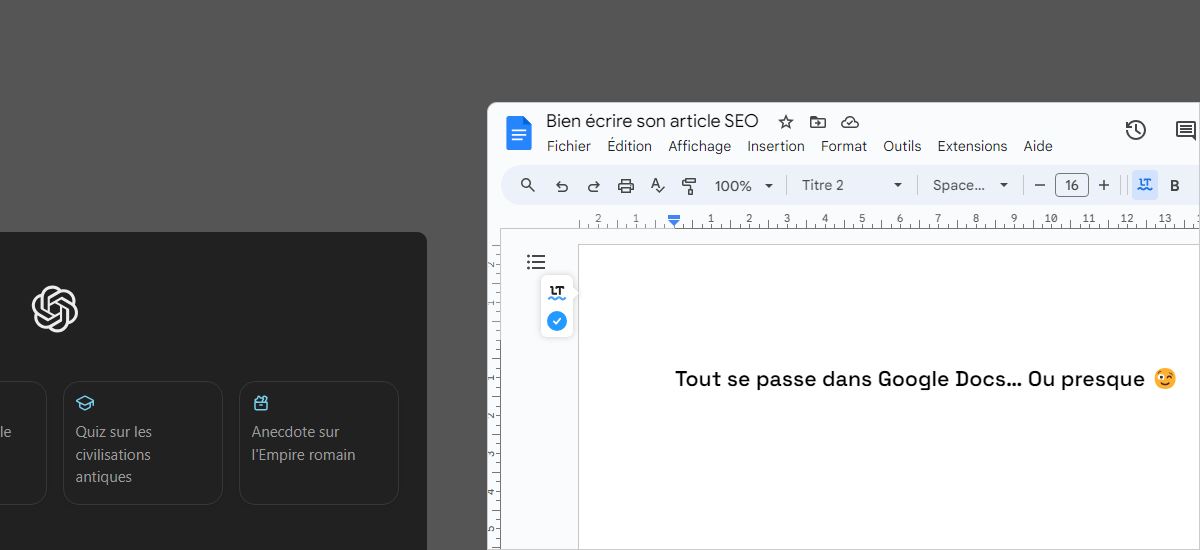Viewport: 1200px width, 550px height.
Task: Open the Insertion menu
Action: [x=776, y=146]
